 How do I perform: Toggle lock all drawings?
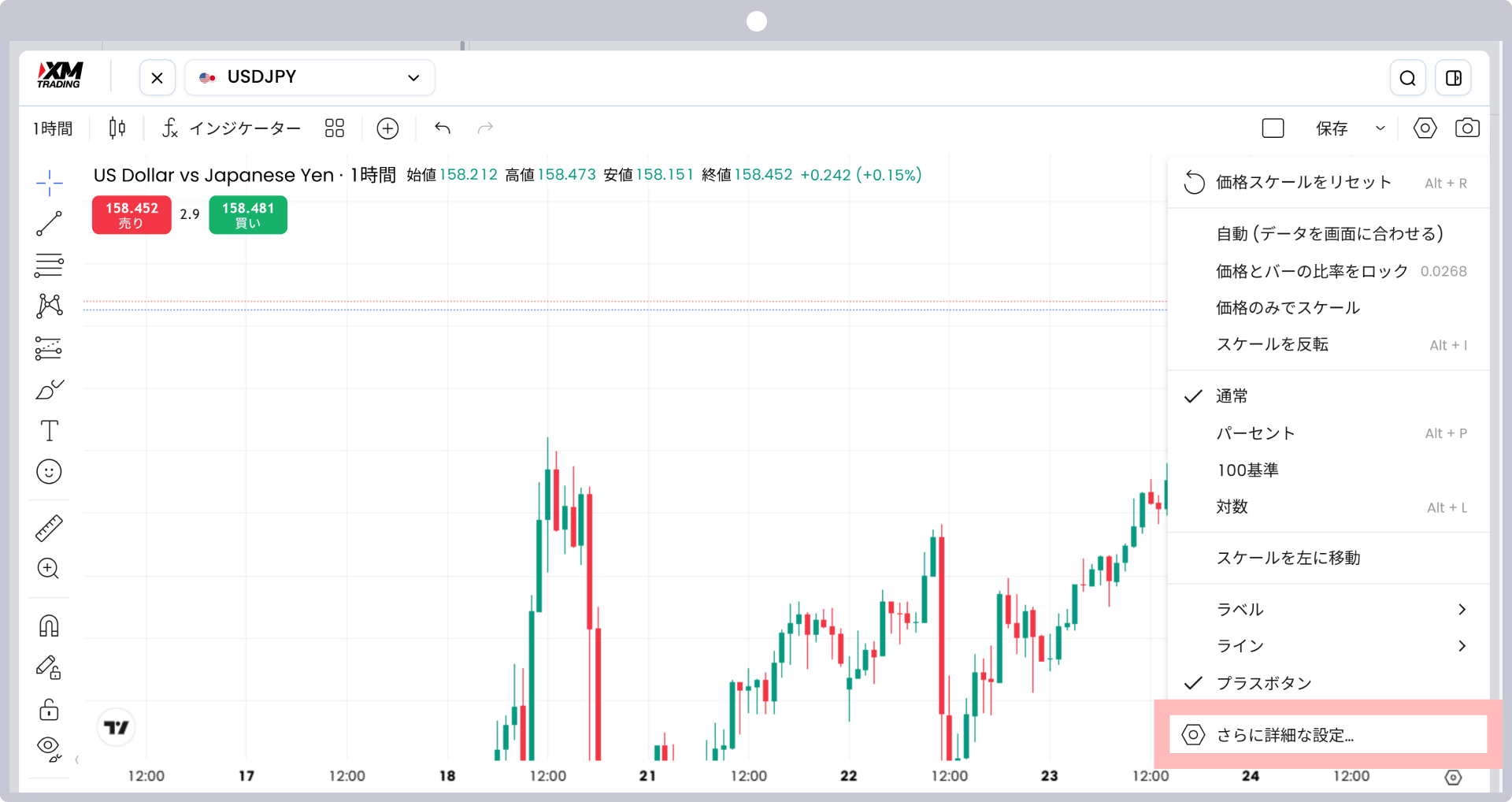click(x=49, y=709)
